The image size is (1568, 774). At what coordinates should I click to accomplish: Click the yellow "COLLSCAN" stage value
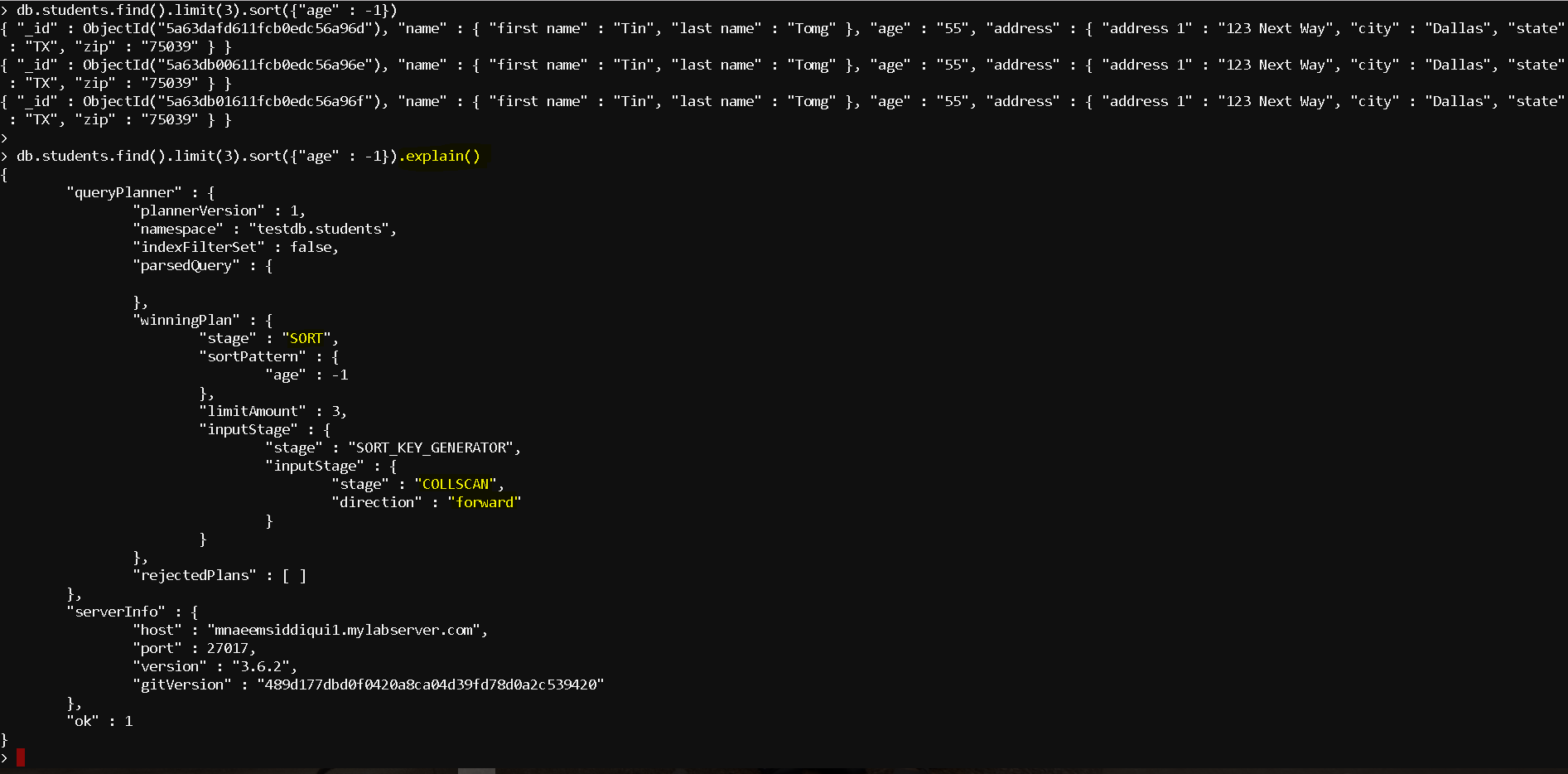point(456,484)
